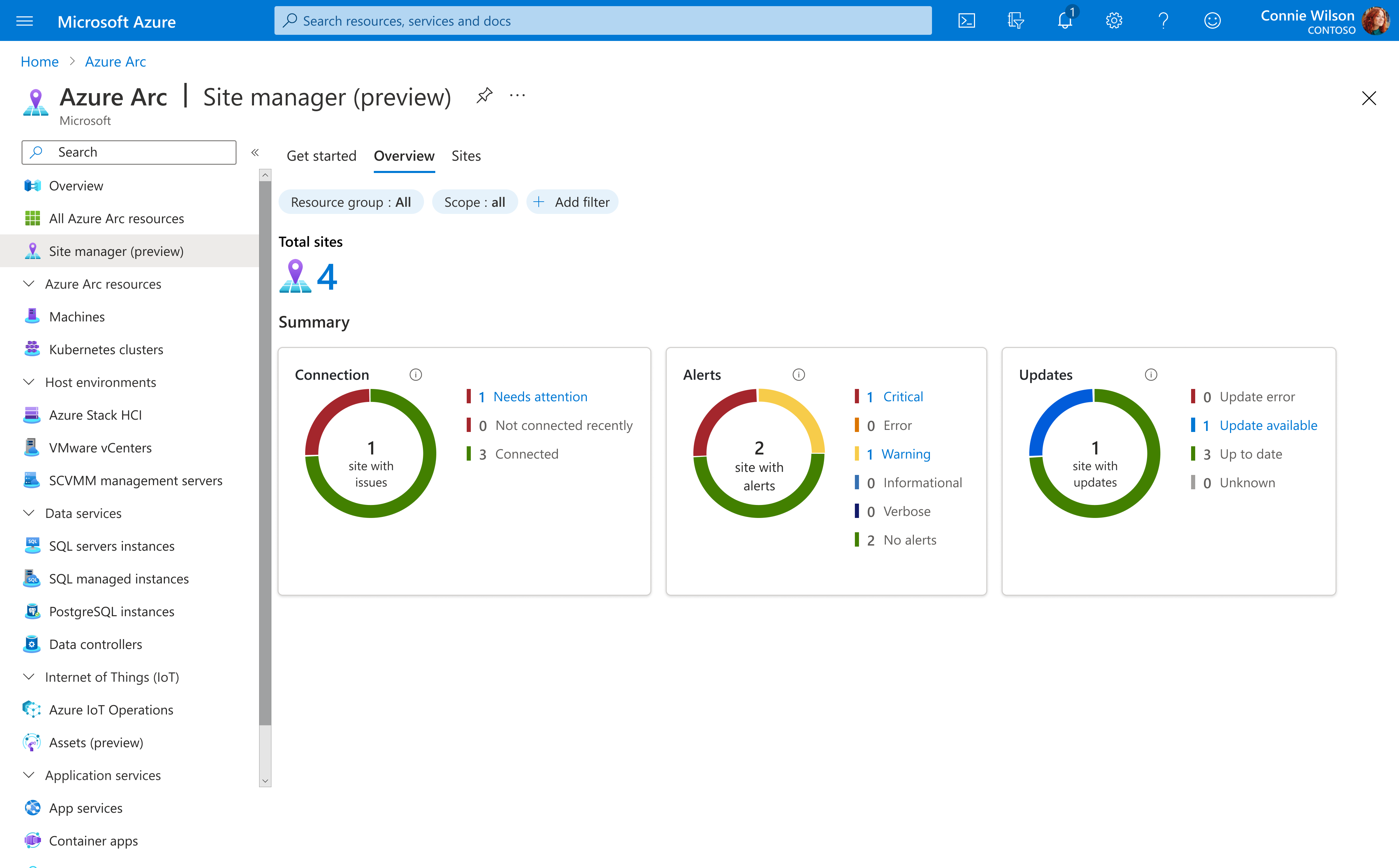Open Azure portal settings gear

tap(1114, 20)
